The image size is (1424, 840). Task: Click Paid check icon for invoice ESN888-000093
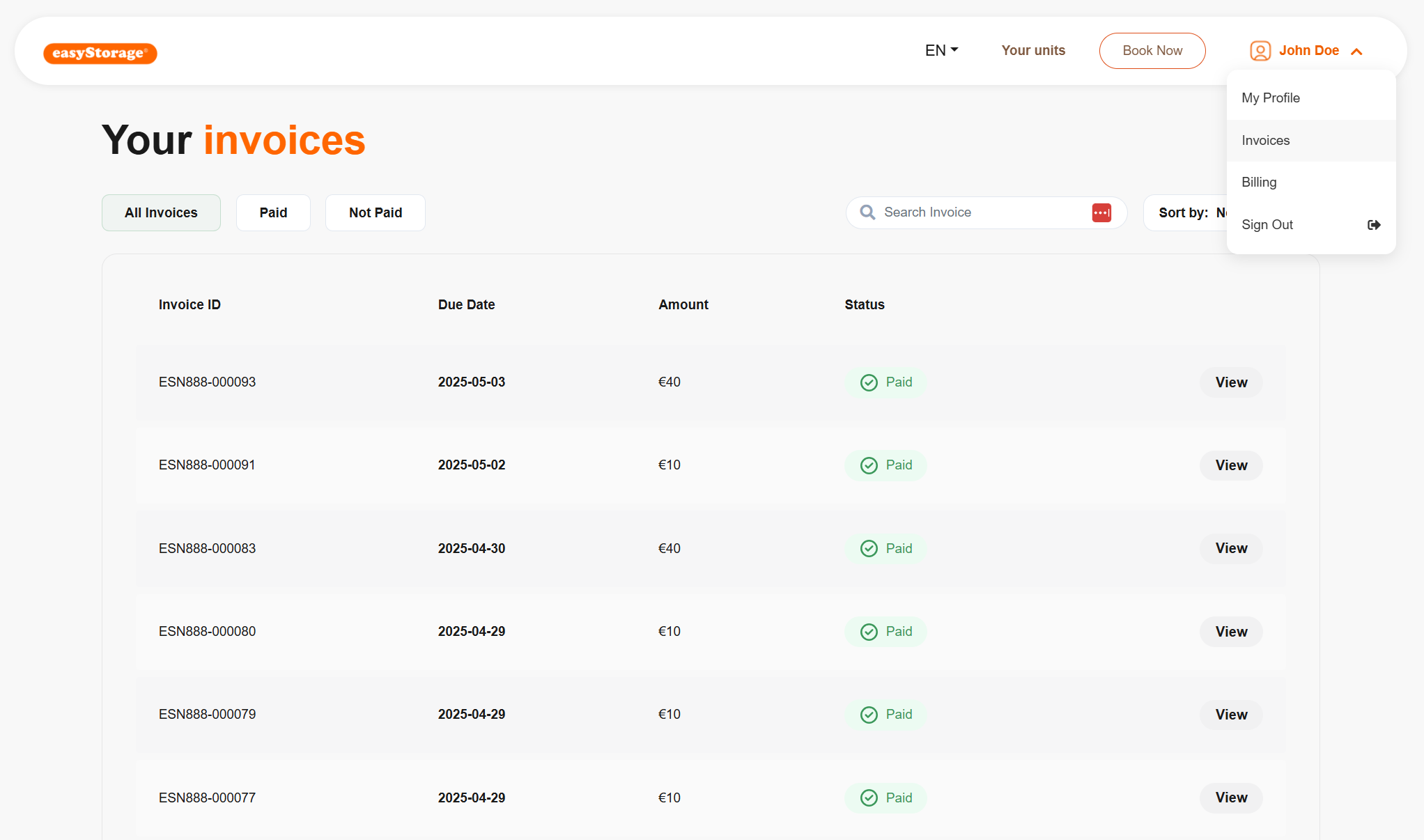(869, 382)
